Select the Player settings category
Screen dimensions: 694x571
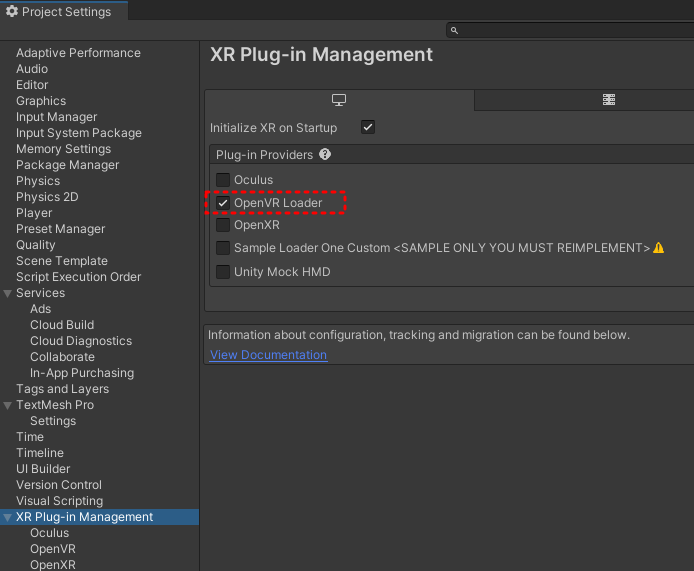click(x=34, y=213)
